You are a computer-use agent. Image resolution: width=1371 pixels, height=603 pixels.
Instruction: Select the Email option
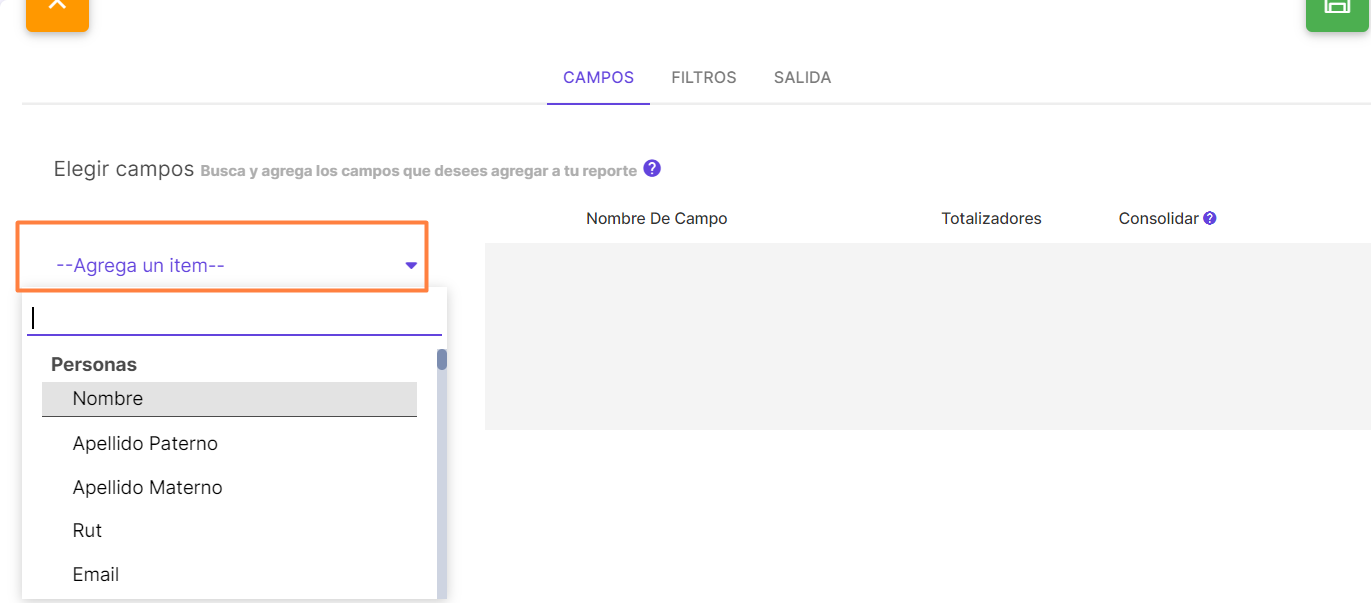coord(229,574)
